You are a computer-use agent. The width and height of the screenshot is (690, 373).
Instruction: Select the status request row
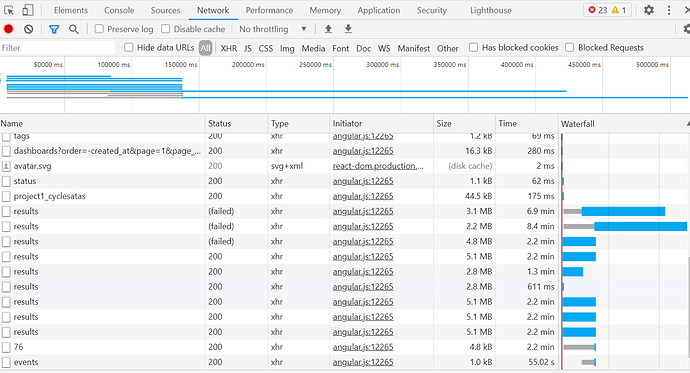345,181
